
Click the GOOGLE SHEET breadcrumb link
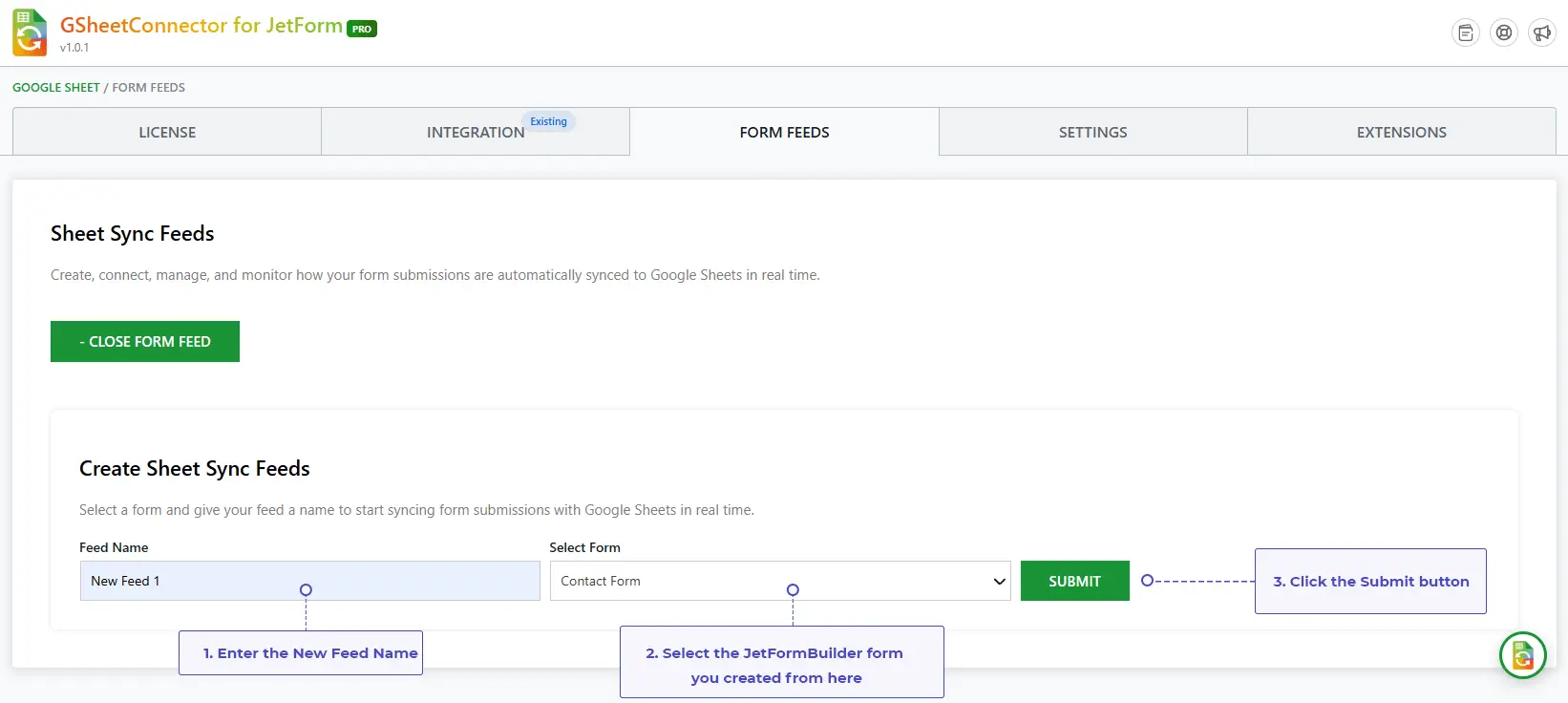[56, 87]
